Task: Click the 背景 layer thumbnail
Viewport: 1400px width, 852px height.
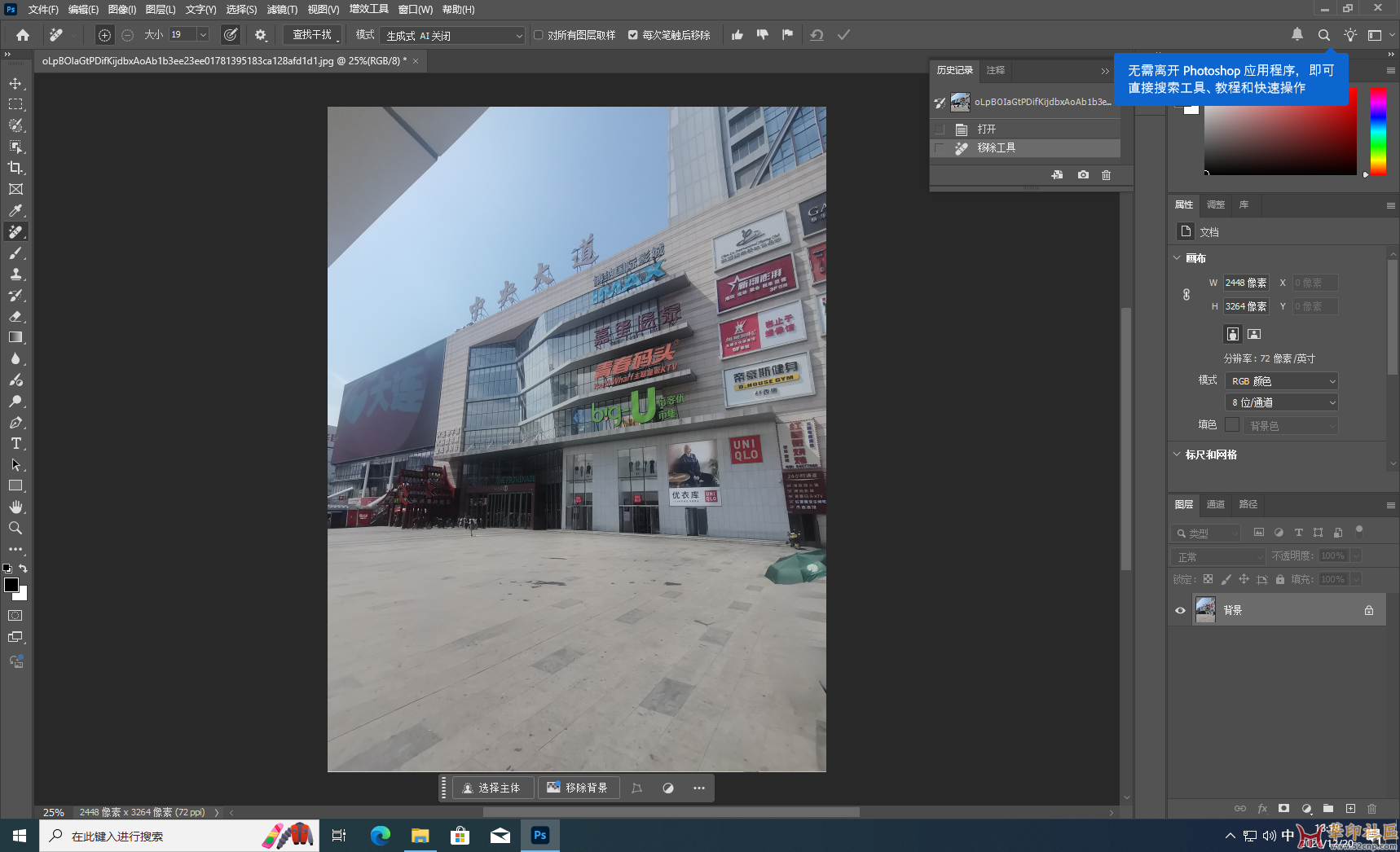Action: 1206,610
